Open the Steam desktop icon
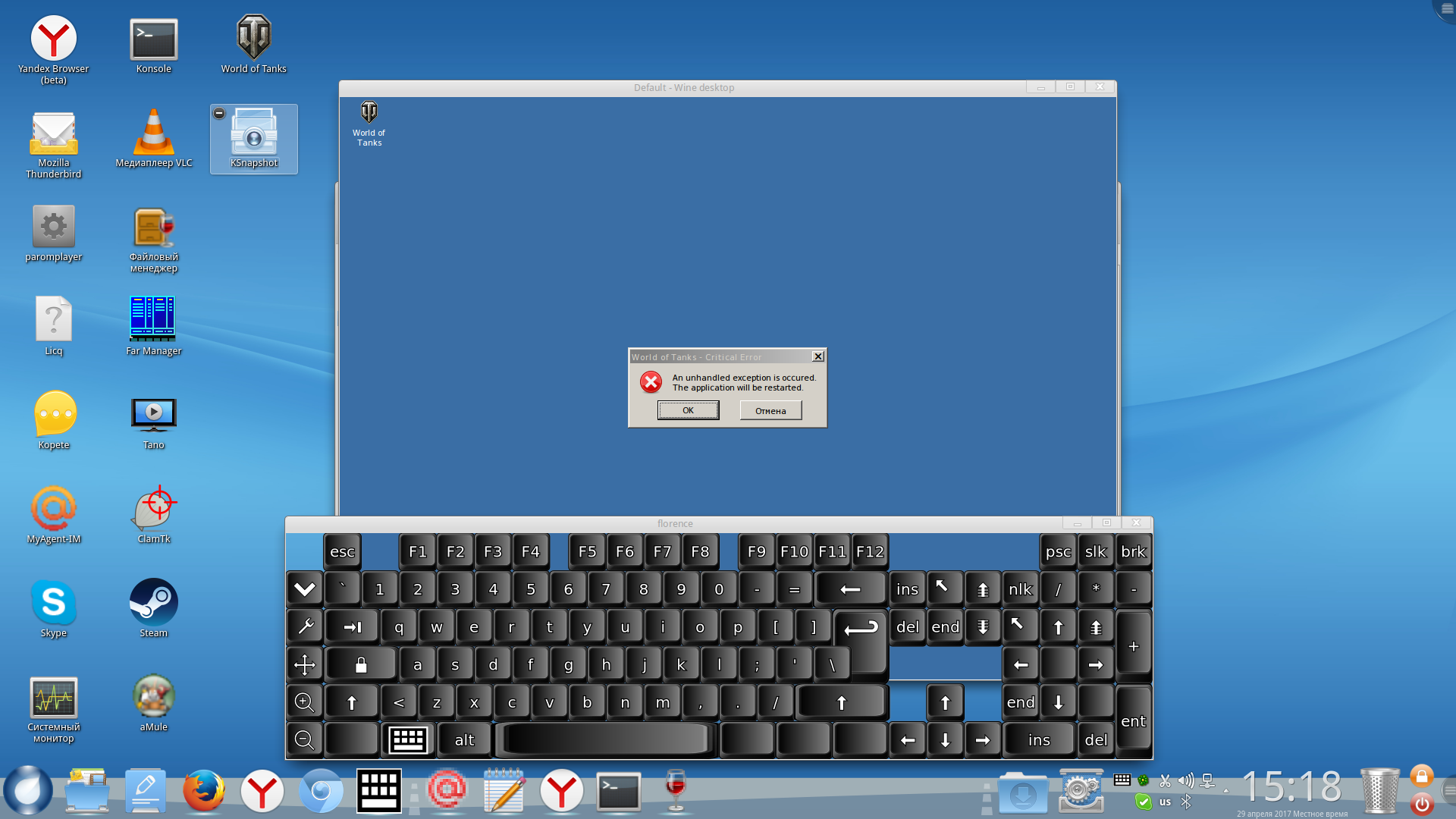 (154, 604)
